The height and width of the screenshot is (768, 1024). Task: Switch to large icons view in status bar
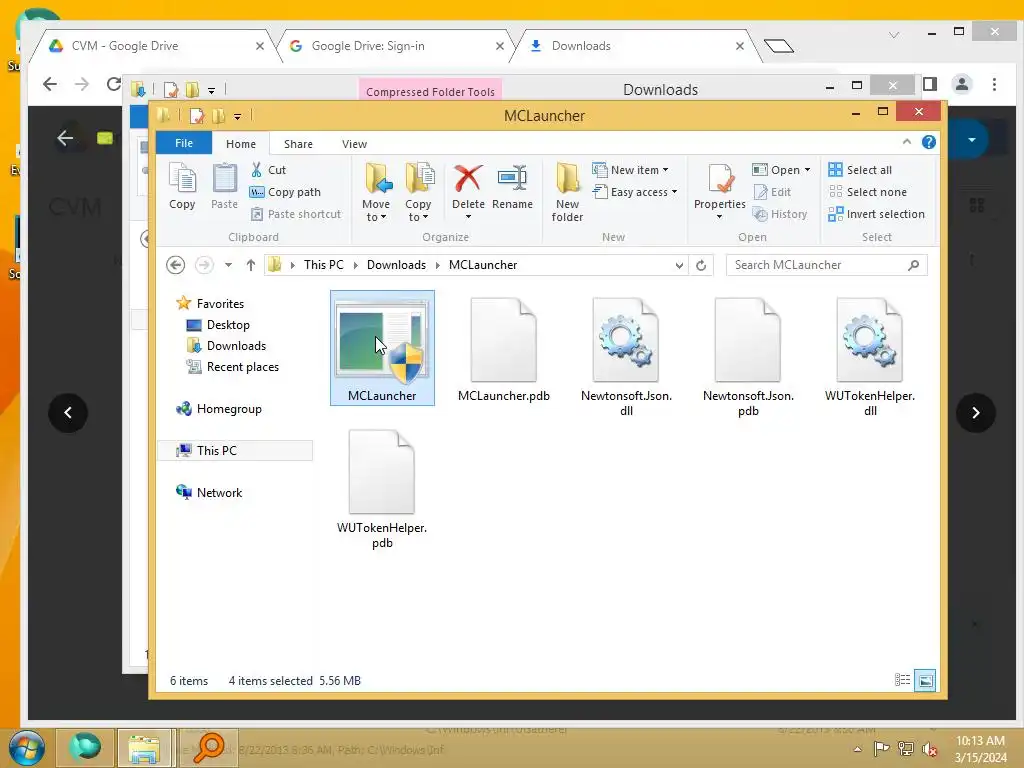[x=925, y=680]
